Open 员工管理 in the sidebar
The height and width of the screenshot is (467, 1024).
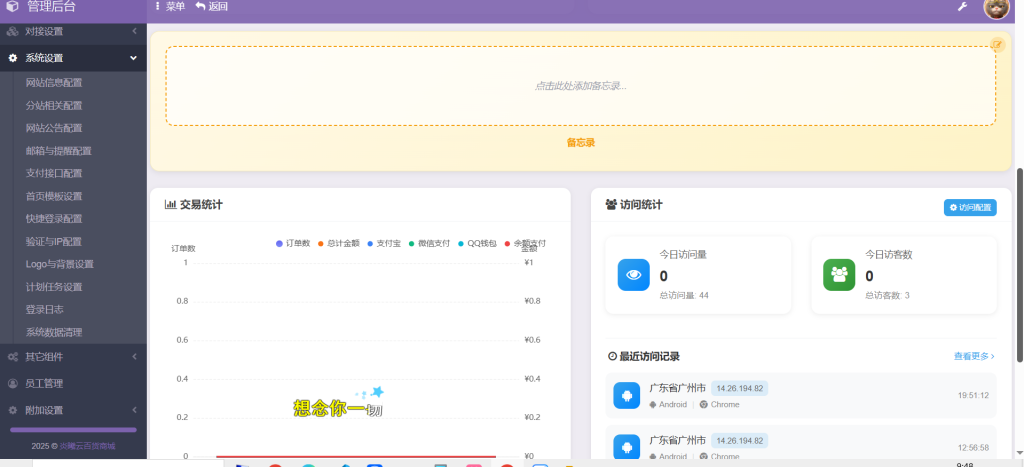73,384
